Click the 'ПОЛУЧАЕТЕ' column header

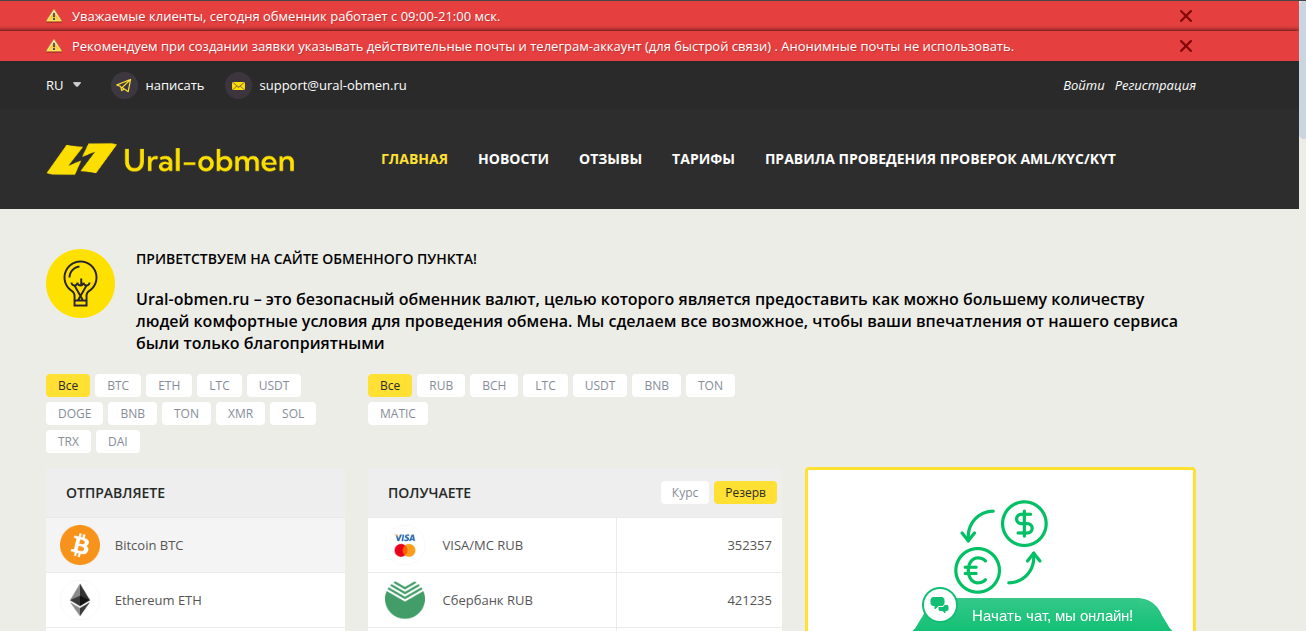429,493
